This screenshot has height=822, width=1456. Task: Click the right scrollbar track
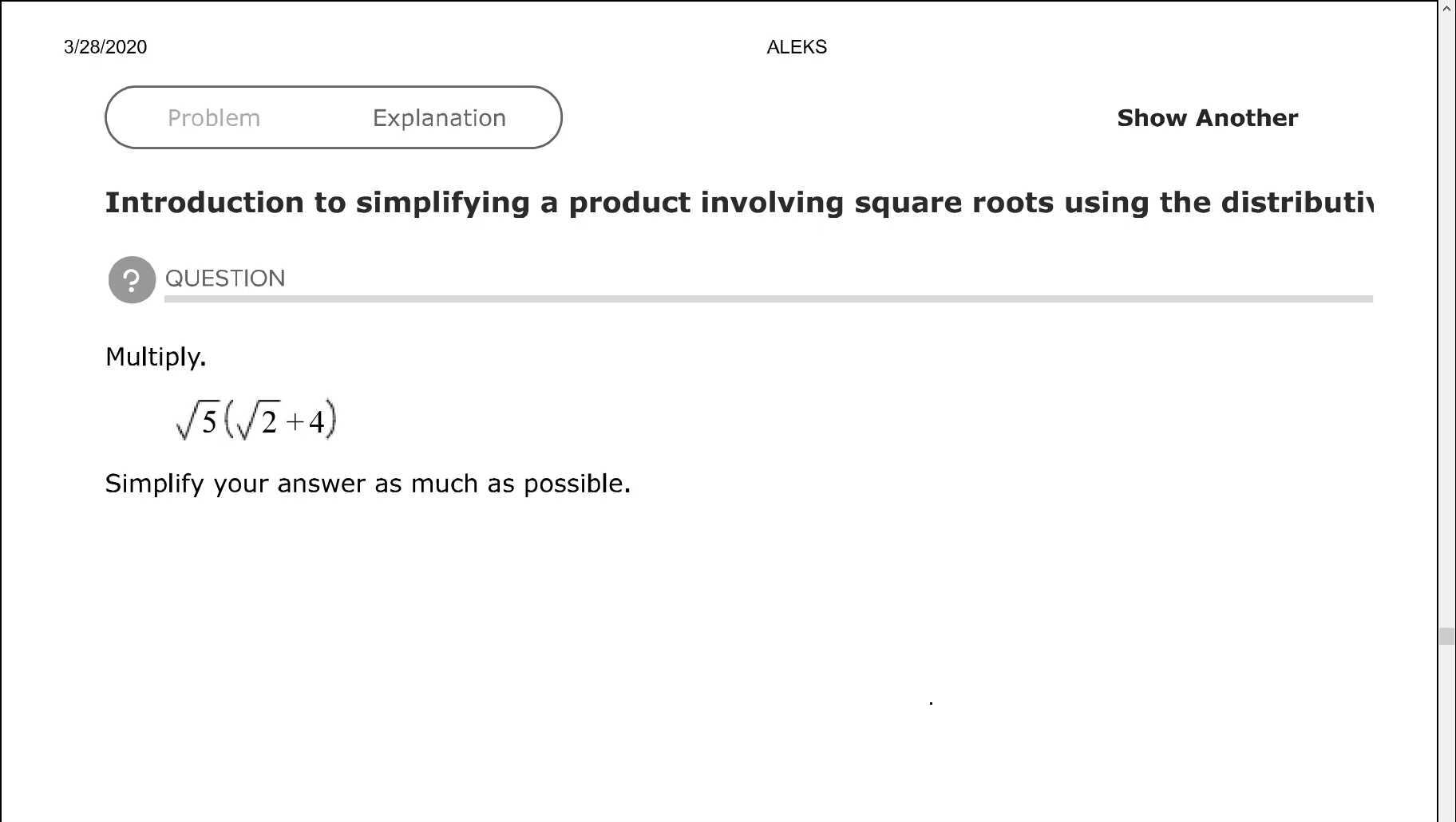(1446, 399)
